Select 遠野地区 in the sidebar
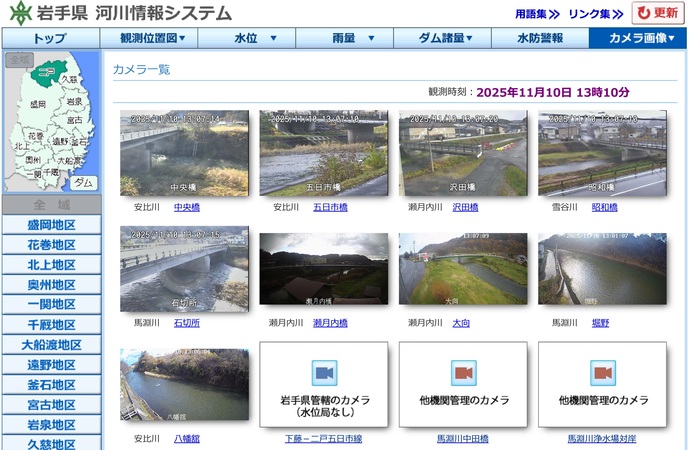The image size is (690, 450). coord(51,365)
